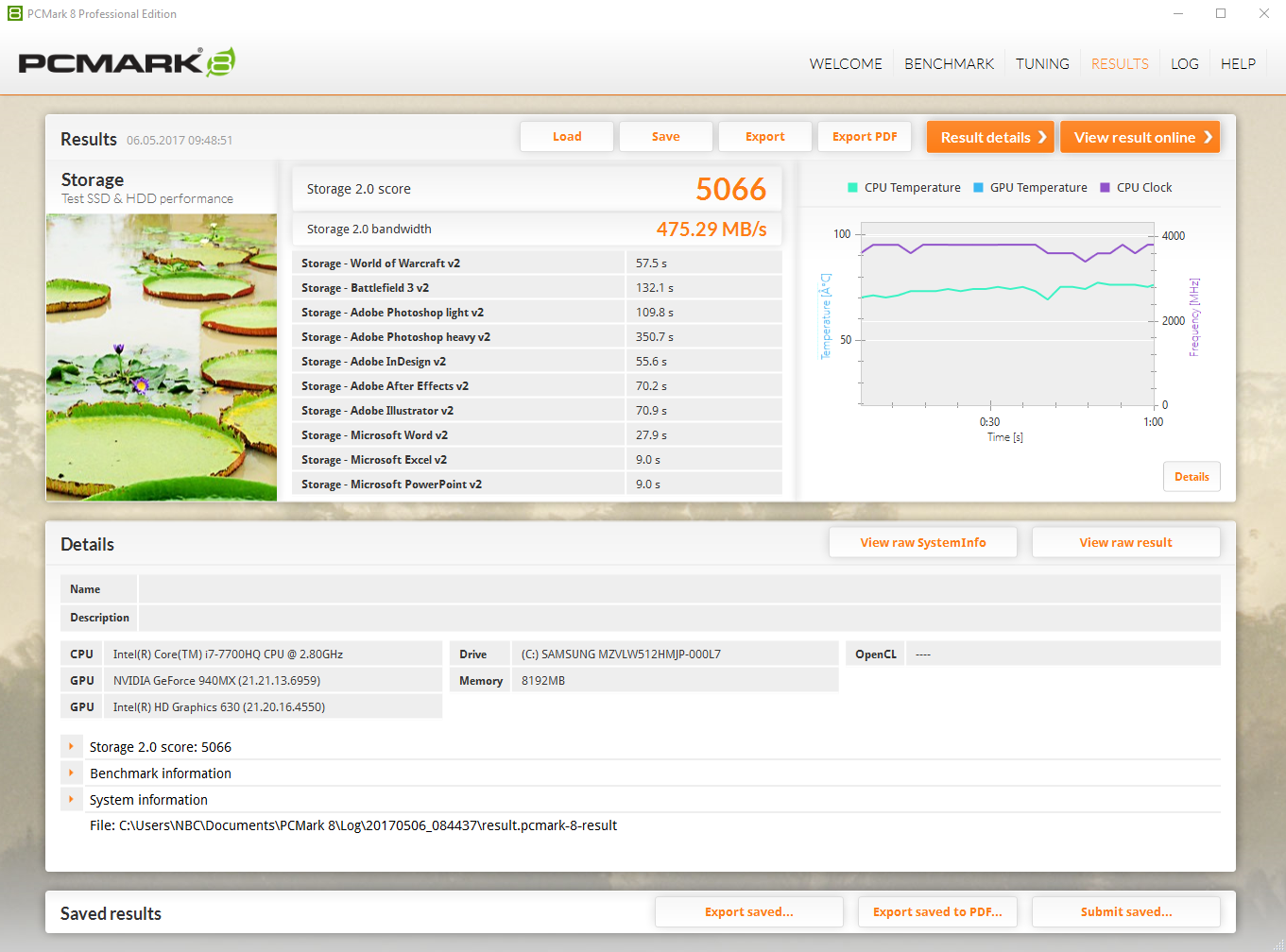Open Result details
Viewport: 1286px width, 952px height.
point(990,137)
